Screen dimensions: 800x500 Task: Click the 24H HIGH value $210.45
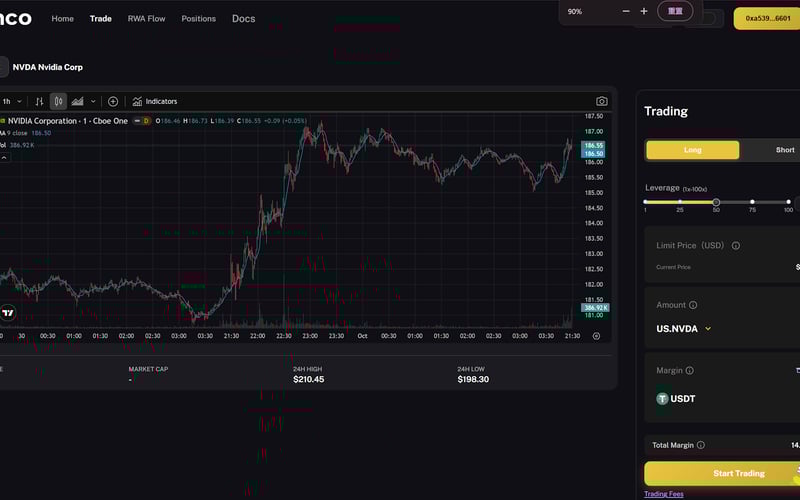[308, 380]
